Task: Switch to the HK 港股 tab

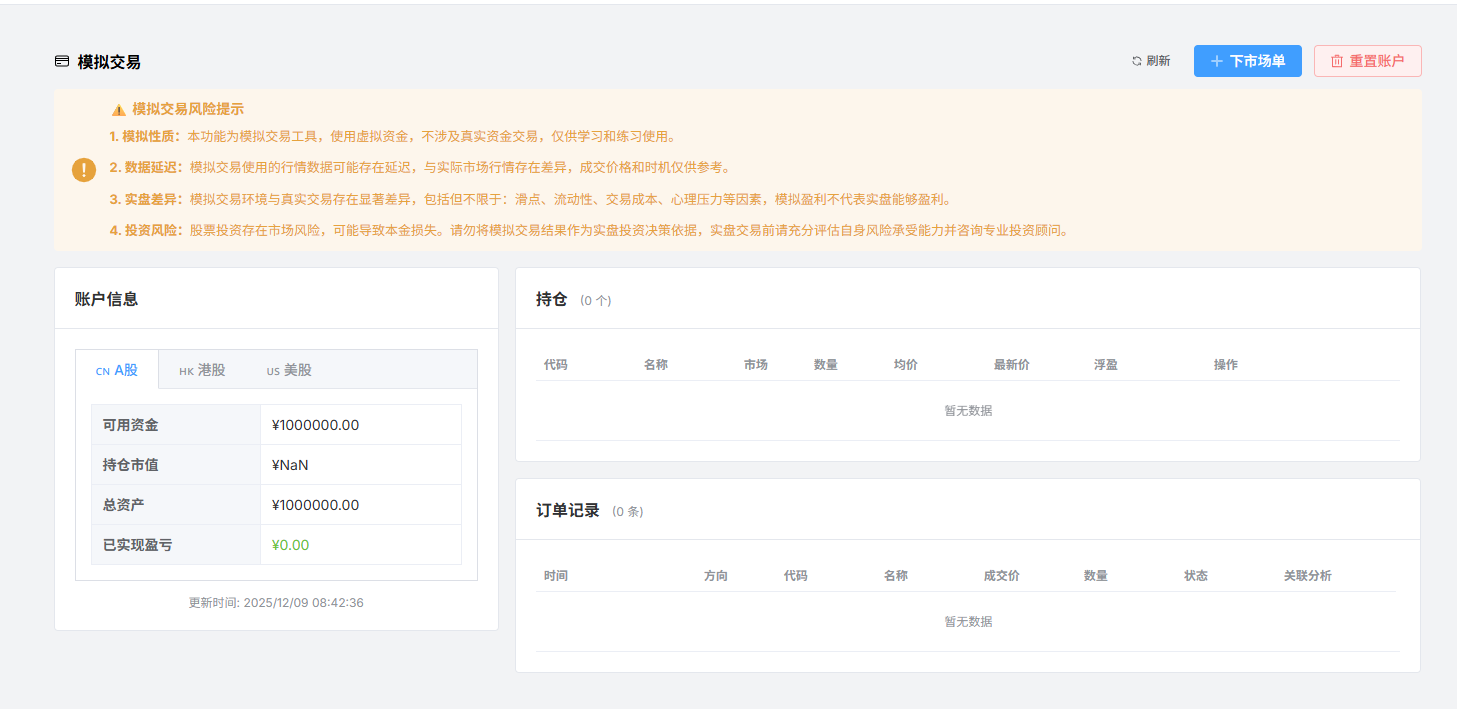Action: pyautogui.click(x=205, y=370)
